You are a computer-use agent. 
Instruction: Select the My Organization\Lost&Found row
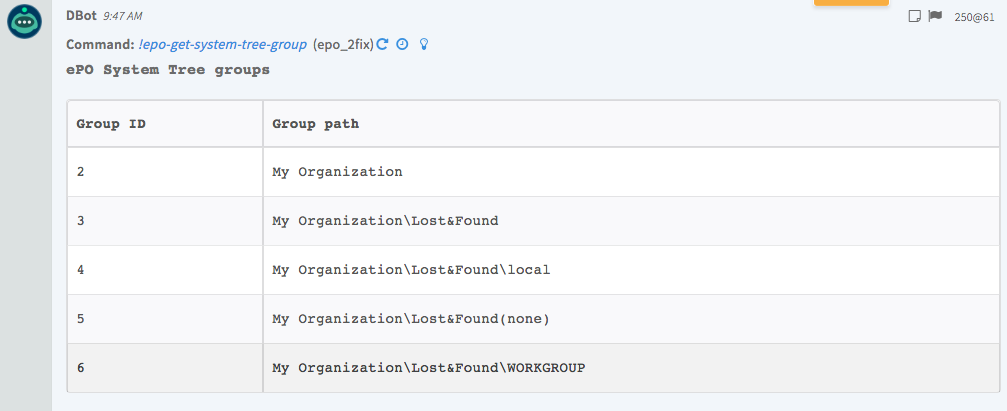tap(385, 221)
